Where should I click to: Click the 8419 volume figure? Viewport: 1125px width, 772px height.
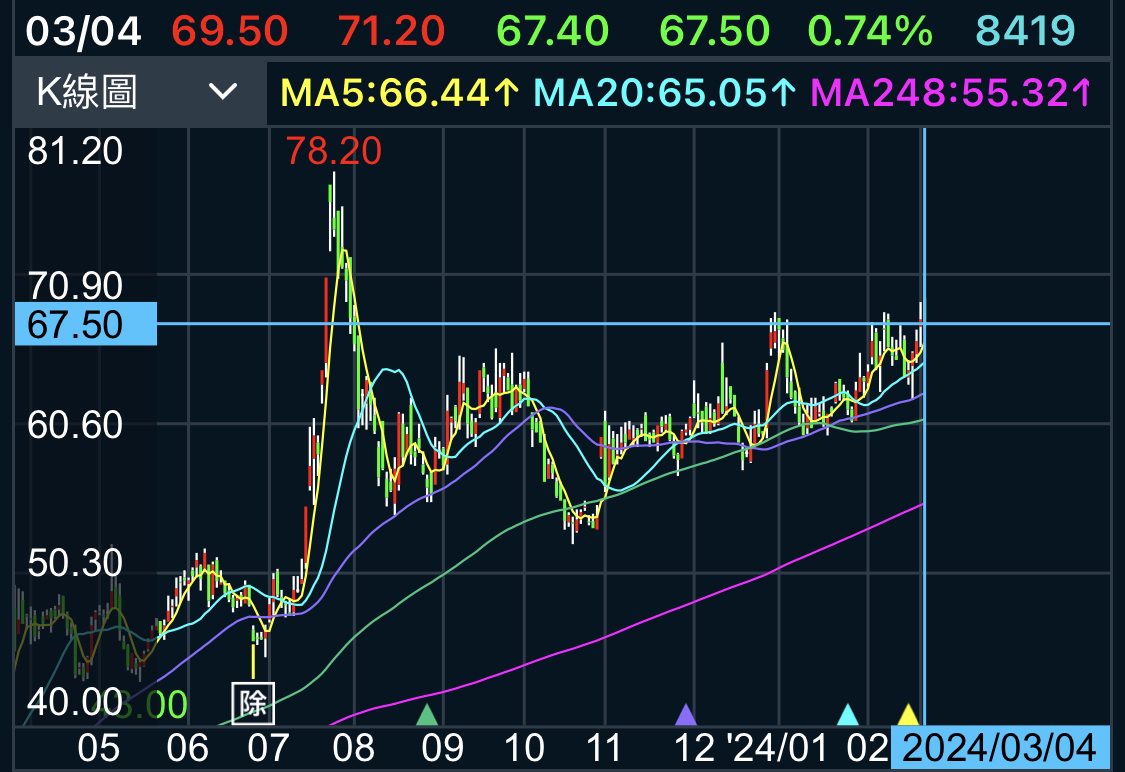(x=1026, y=32)
